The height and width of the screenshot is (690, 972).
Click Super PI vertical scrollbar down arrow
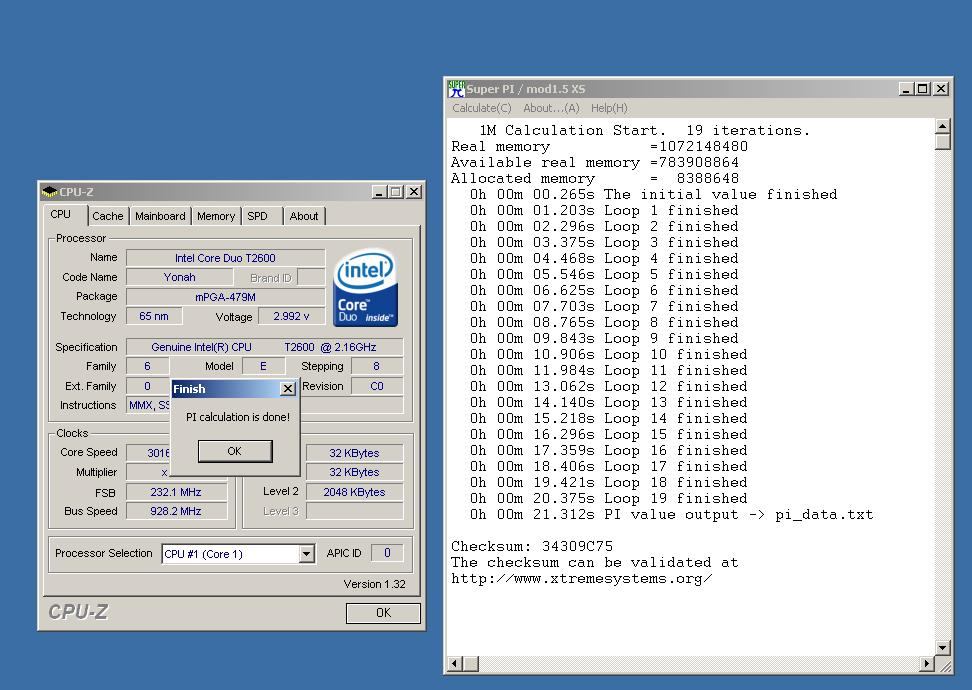point(942,648)
